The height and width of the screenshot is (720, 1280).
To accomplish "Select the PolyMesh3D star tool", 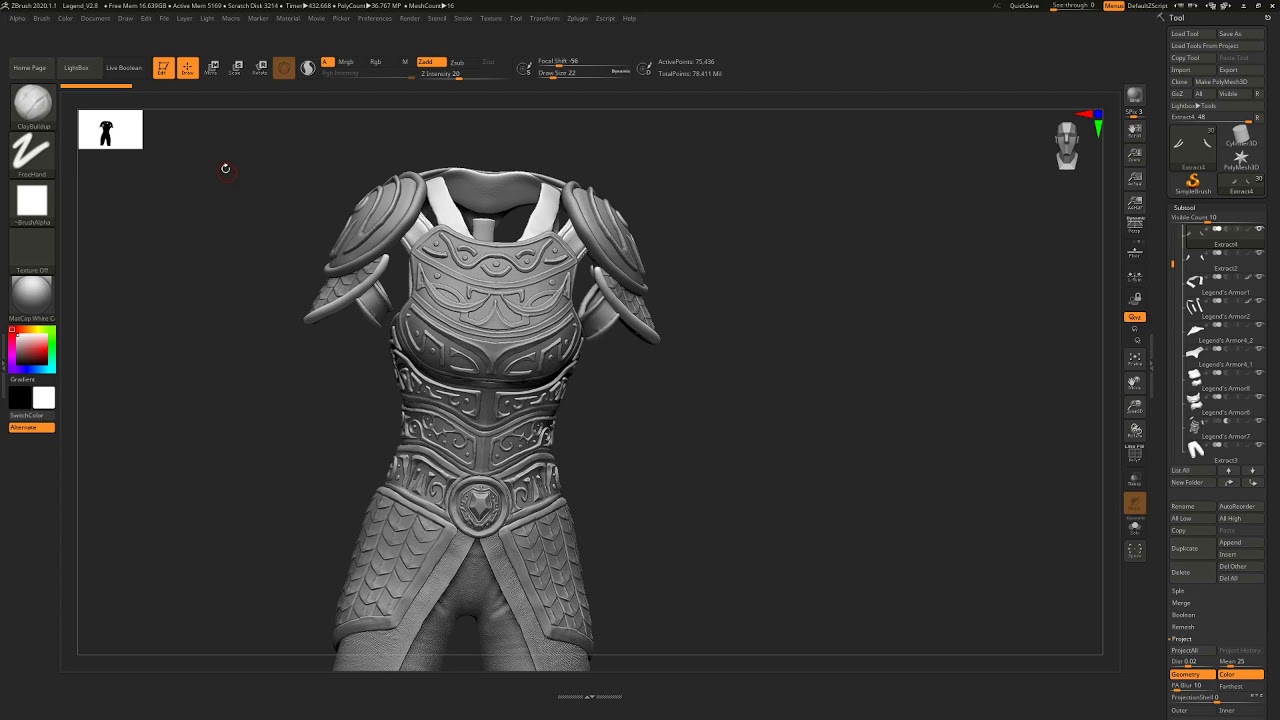I will pos(1241,160).
